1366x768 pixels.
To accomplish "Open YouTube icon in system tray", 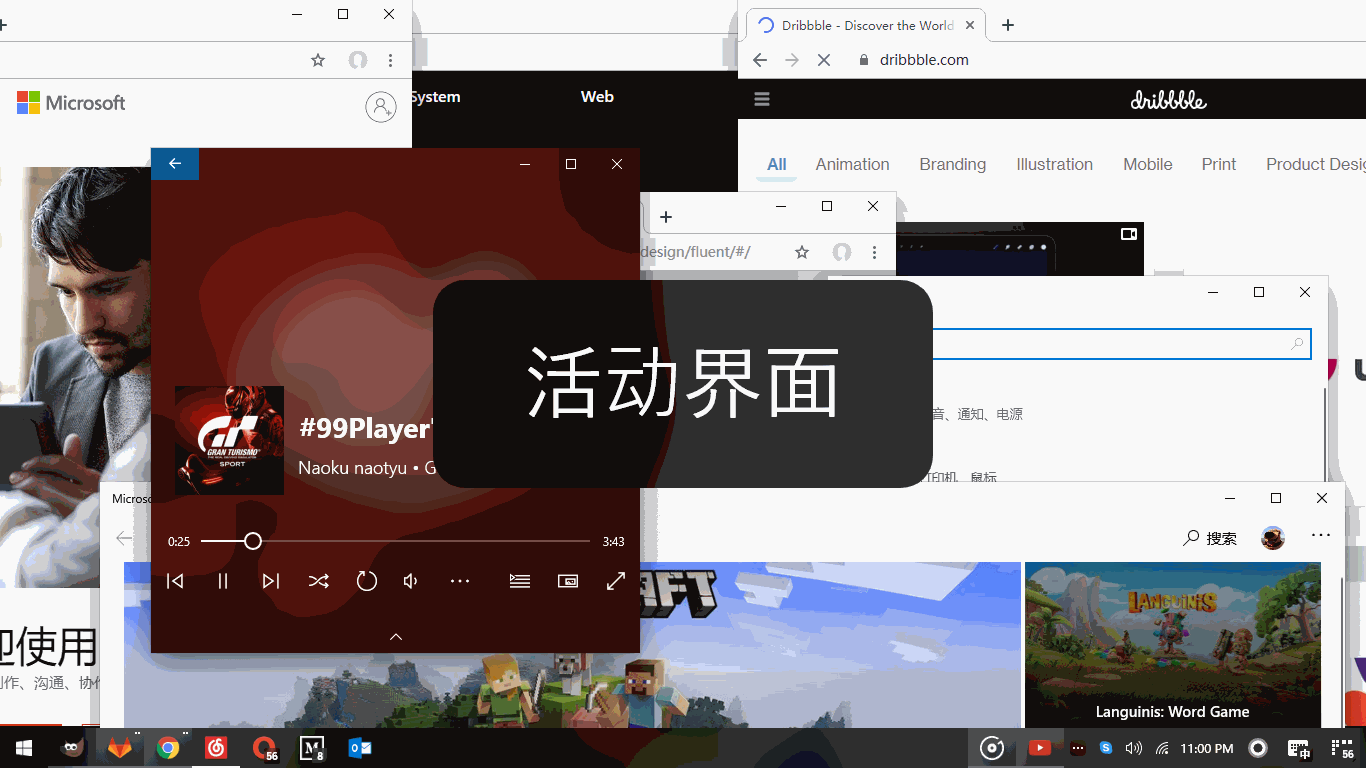I will point(1040,748).
